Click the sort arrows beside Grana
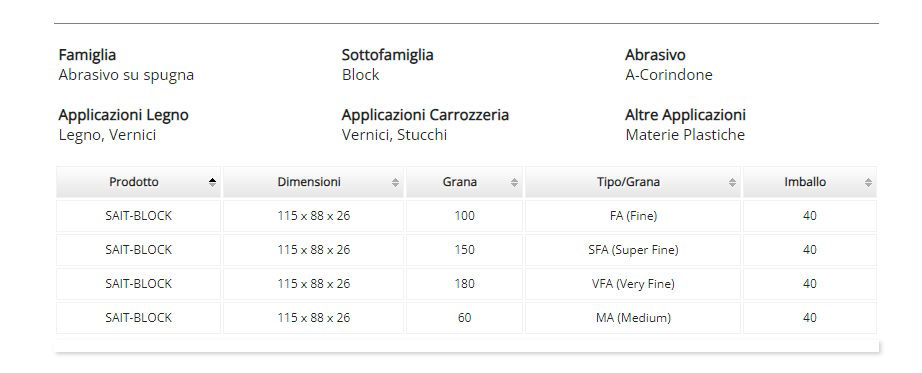Image resolution: width=922 pixels, height=373 pixels. coord(515,182)
